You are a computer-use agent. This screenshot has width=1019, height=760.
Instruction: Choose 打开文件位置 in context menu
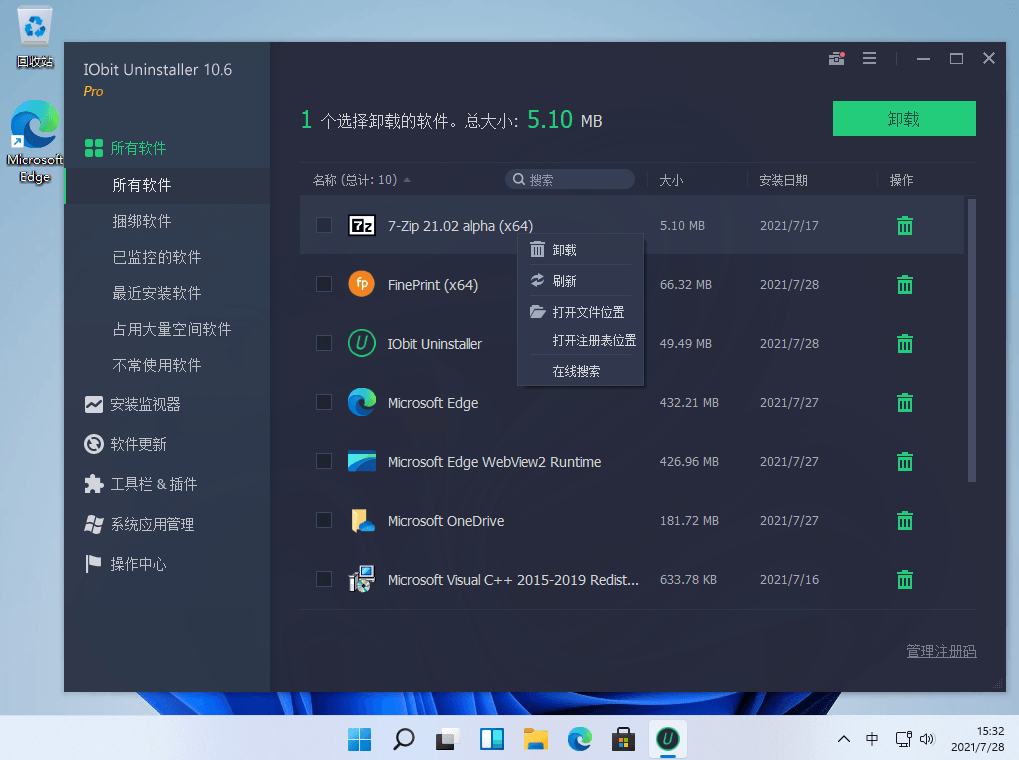pyautogui.click(x=580, y=312)
